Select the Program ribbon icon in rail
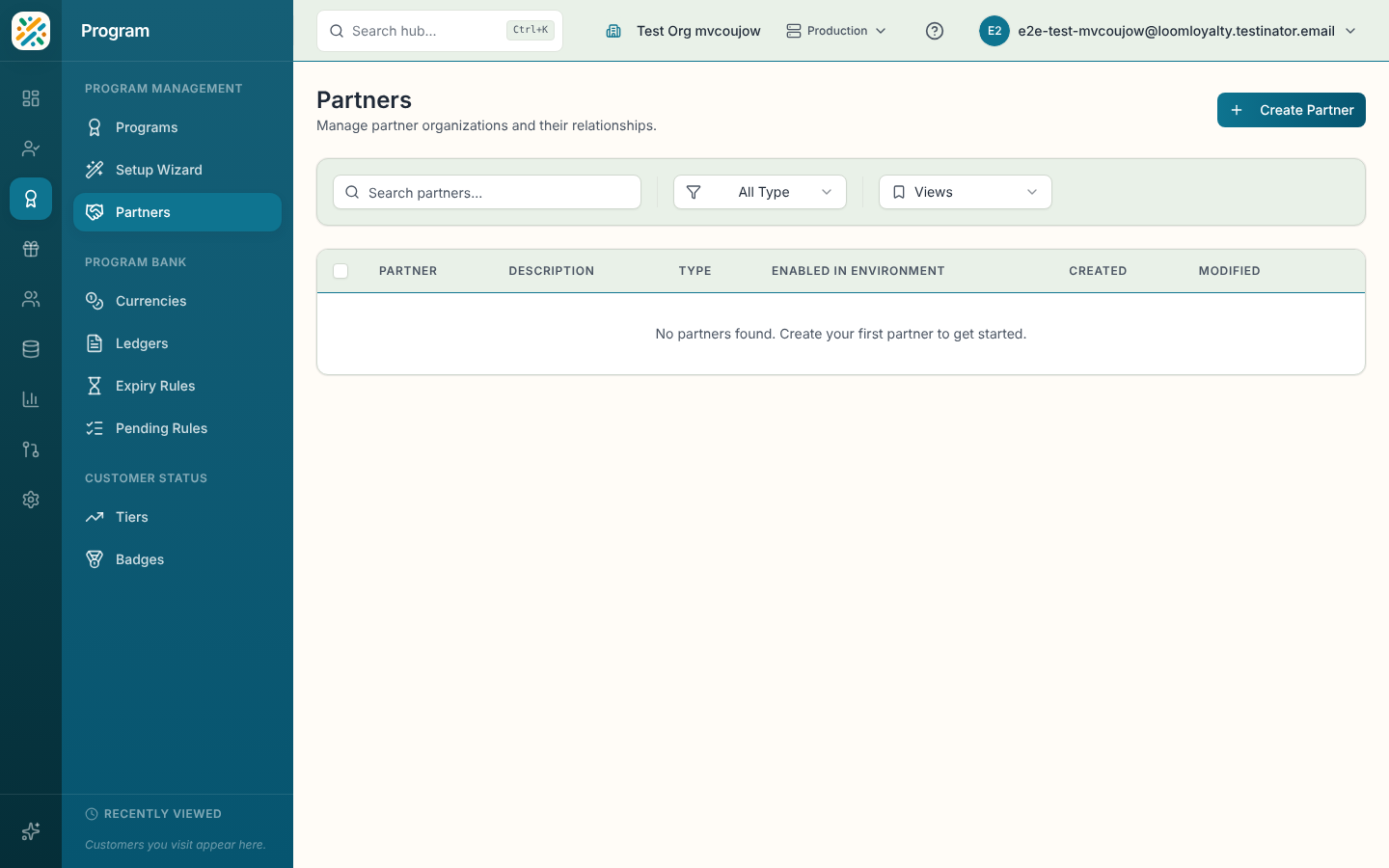1389x868 pixels. 31,199
